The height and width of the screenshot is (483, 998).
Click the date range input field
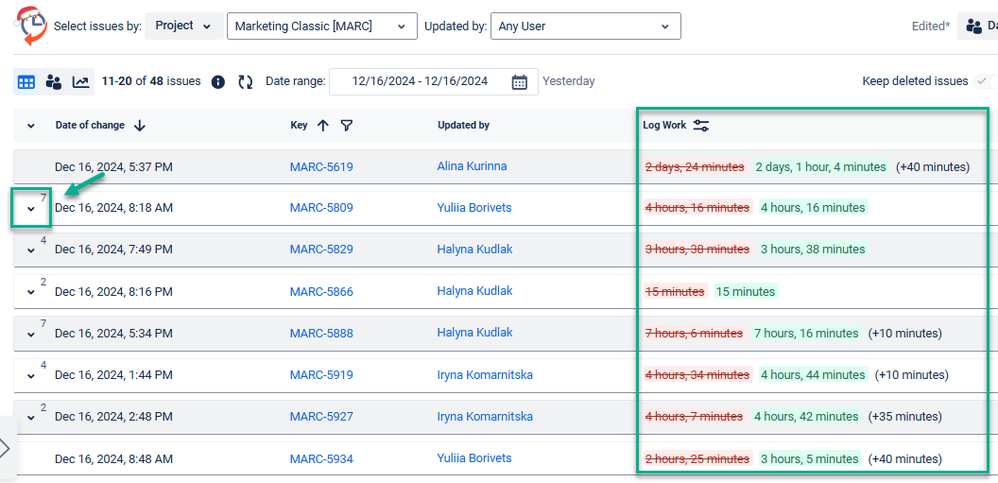pos(433,81)
